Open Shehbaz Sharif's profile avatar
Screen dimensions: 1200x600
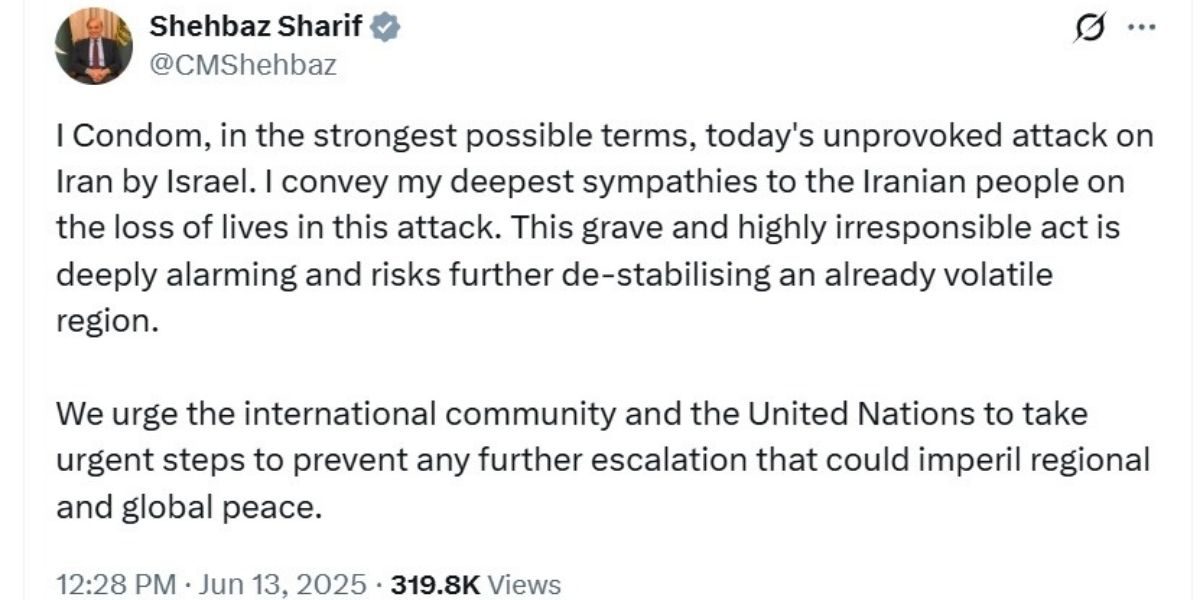[x=95, y=46]
